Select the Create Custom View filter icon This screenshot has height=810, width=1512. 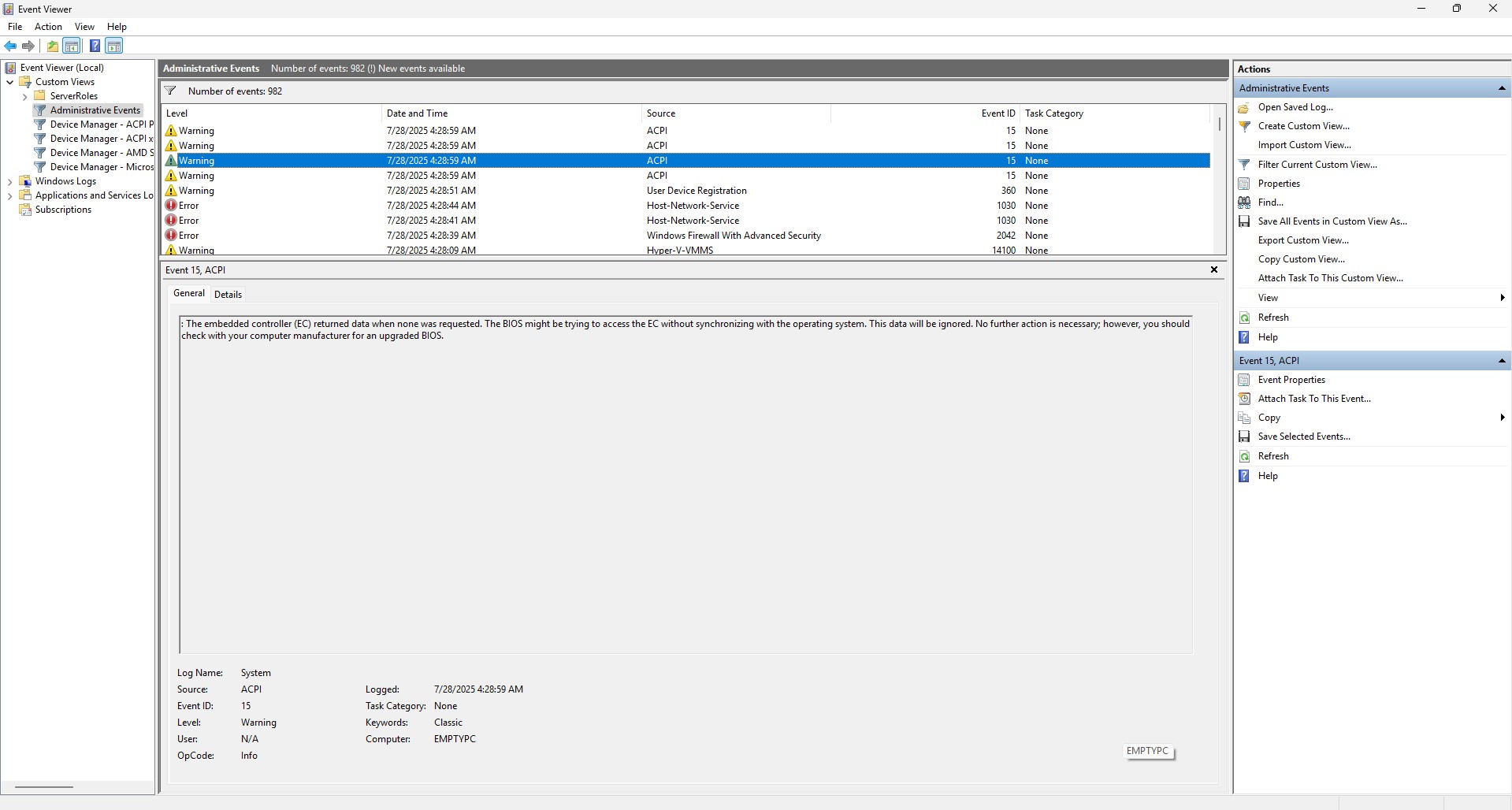click(1245, 126)
